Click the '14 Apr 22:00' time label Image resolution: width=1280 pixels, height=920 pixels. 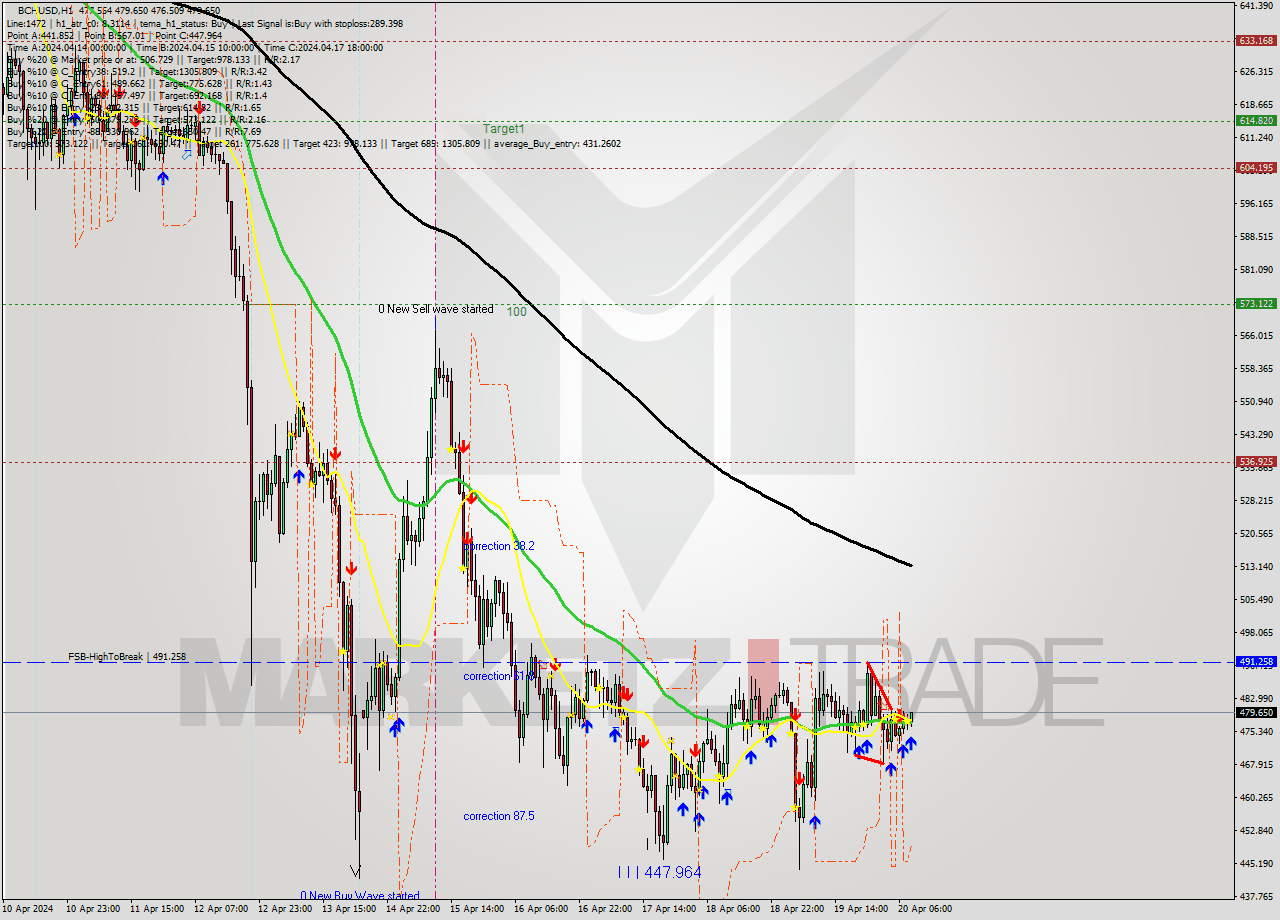[412, 909]
